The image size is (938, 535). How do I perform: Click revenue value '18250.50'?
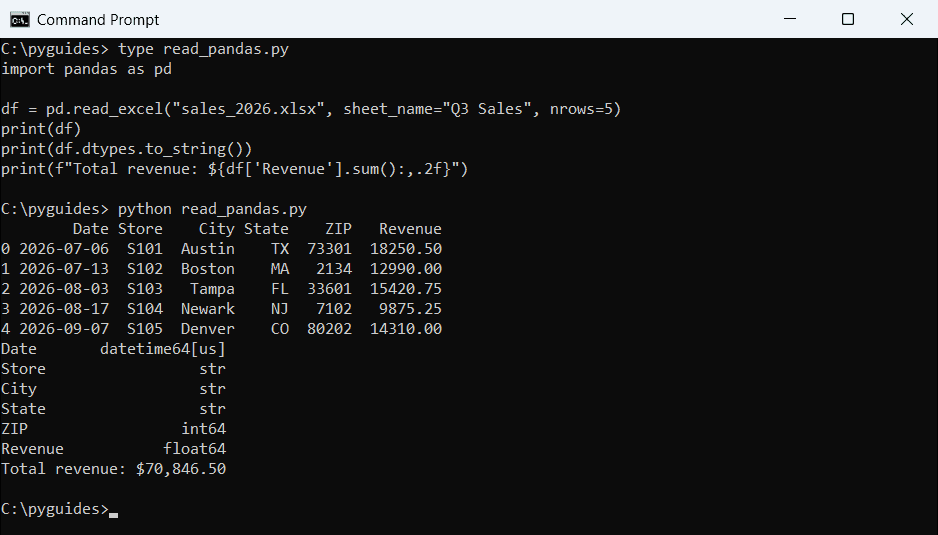pyautogui.click(x=406, y=249)
